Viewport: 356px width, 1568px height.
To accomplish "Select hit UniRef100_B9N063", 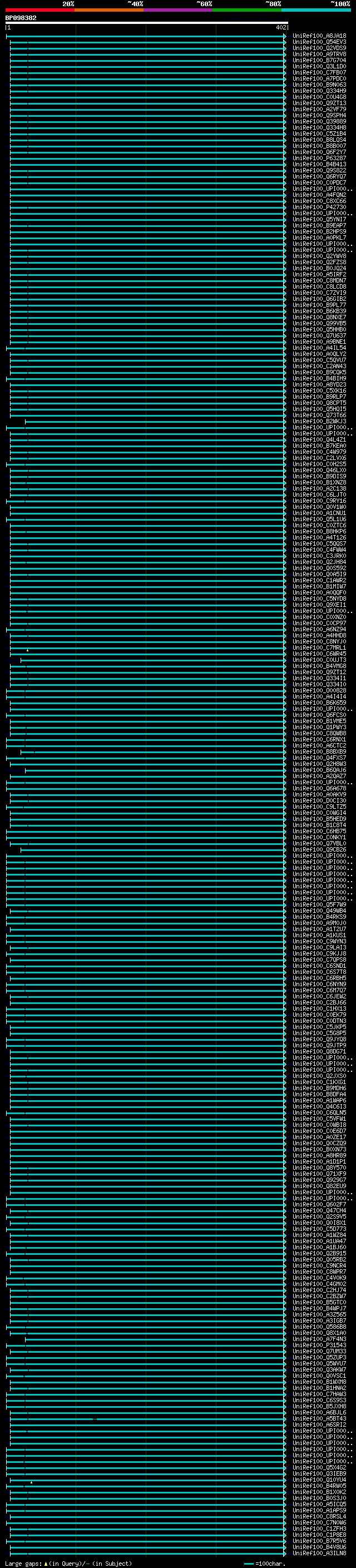I will point(319,85).
